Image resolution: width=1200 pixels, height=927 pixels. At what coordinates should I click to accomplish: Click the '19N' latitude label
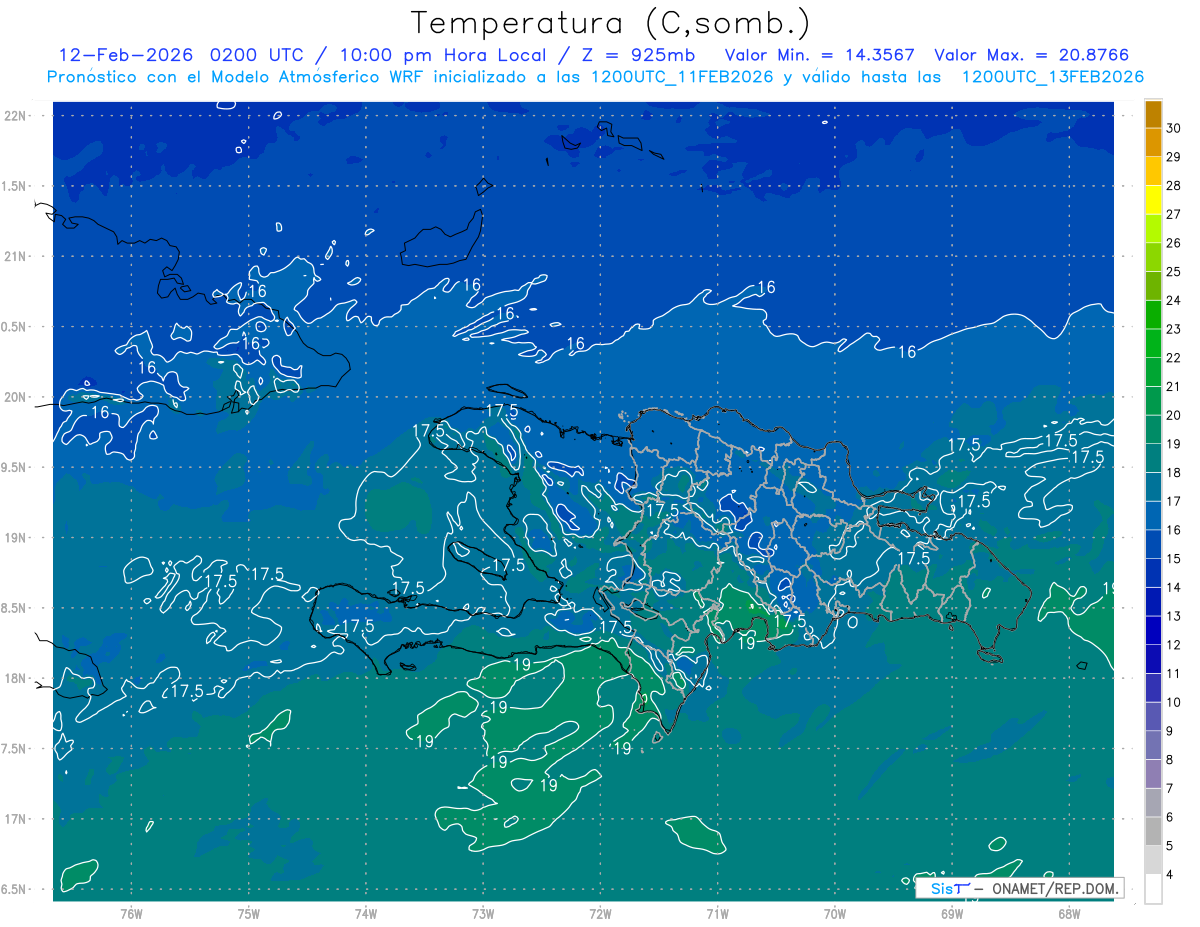[x=15, y=538]
